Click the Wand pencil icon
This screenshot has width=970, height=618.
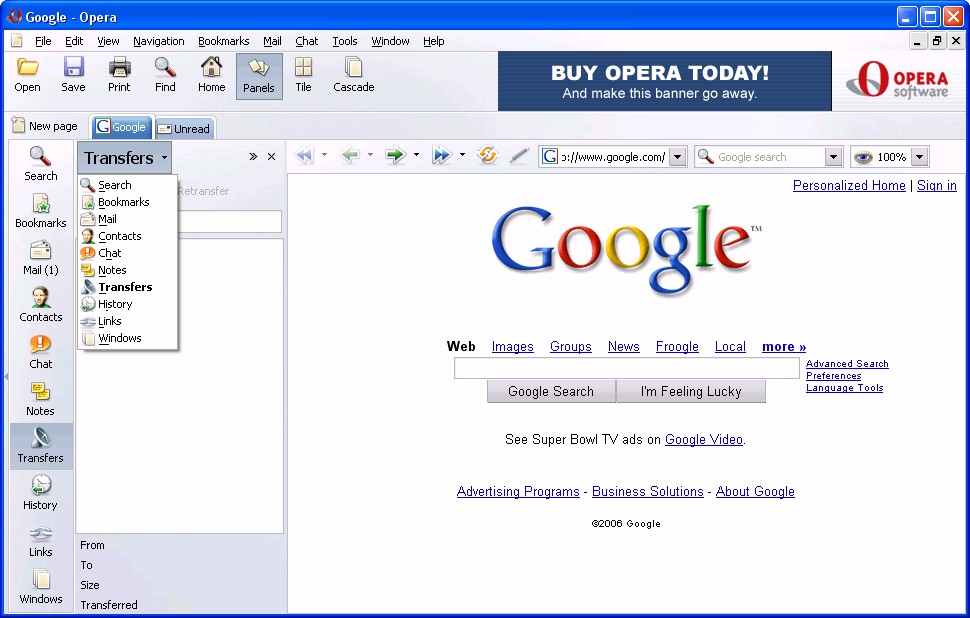tap(519, 156)
